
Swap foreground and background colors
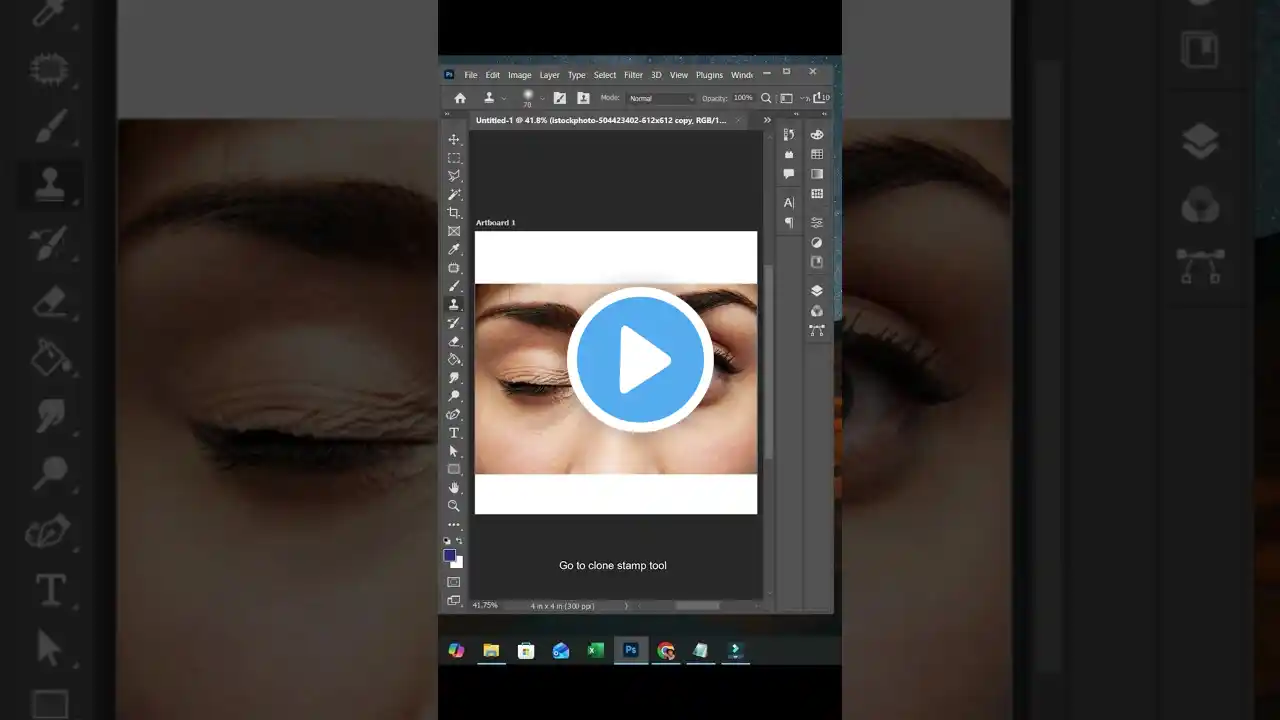[459, 541]
